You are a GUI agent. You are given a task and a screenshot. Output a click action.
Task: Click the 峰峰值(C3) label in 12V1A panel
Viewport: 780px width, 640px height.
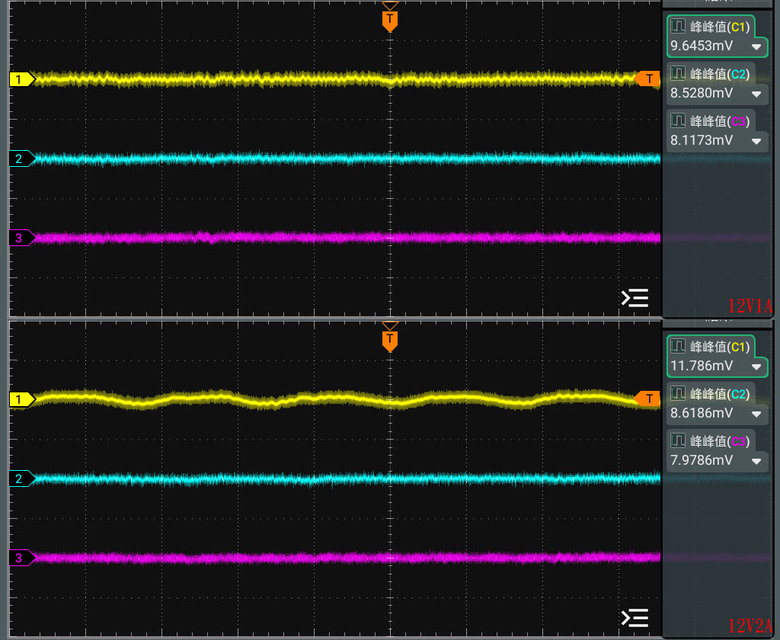(x=720, y=121)
